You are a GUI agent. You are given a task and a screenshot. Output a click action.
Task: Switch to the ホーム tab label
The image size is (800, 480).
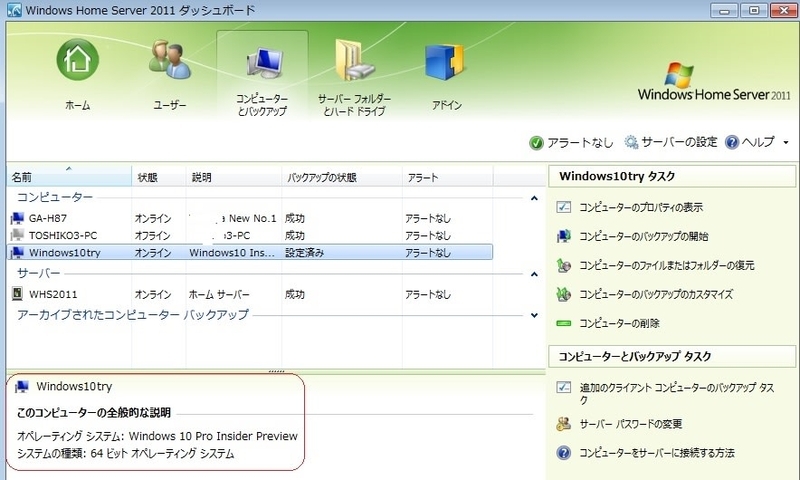pos(78,105)
